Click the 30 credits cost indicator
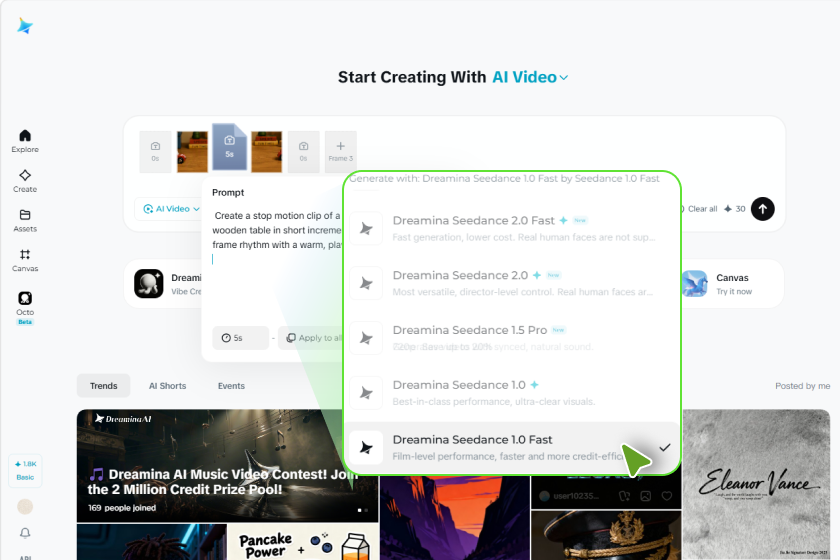 tap(734, 209)
